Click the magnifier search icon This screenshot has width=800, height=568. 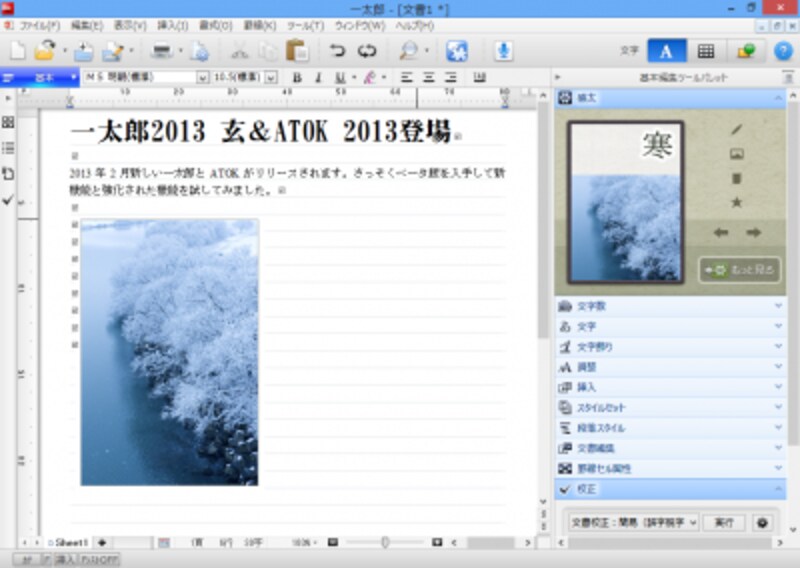click(x=409, y=51)
